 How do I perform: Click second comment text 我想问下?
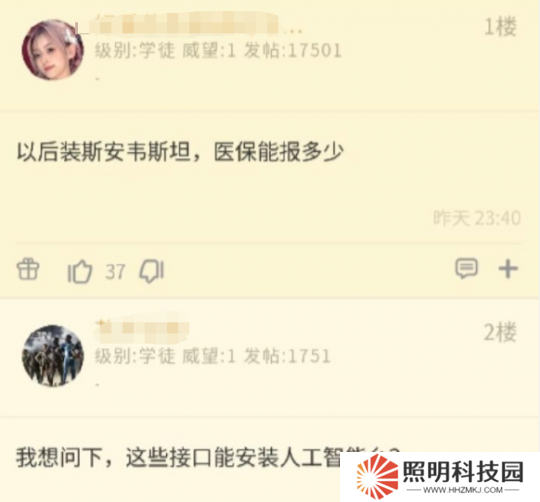pyautogui.click(x=59, y=457)
